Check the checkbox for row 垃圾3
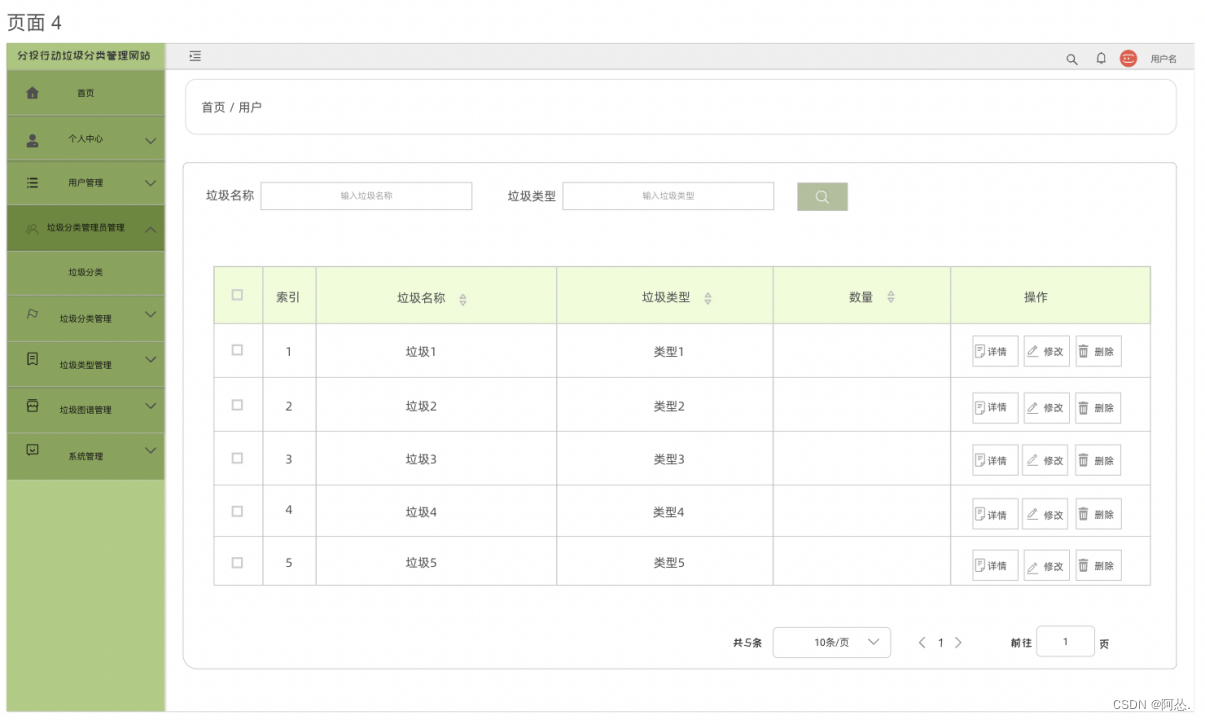1205x720 pixels. [x=237, y=458]
